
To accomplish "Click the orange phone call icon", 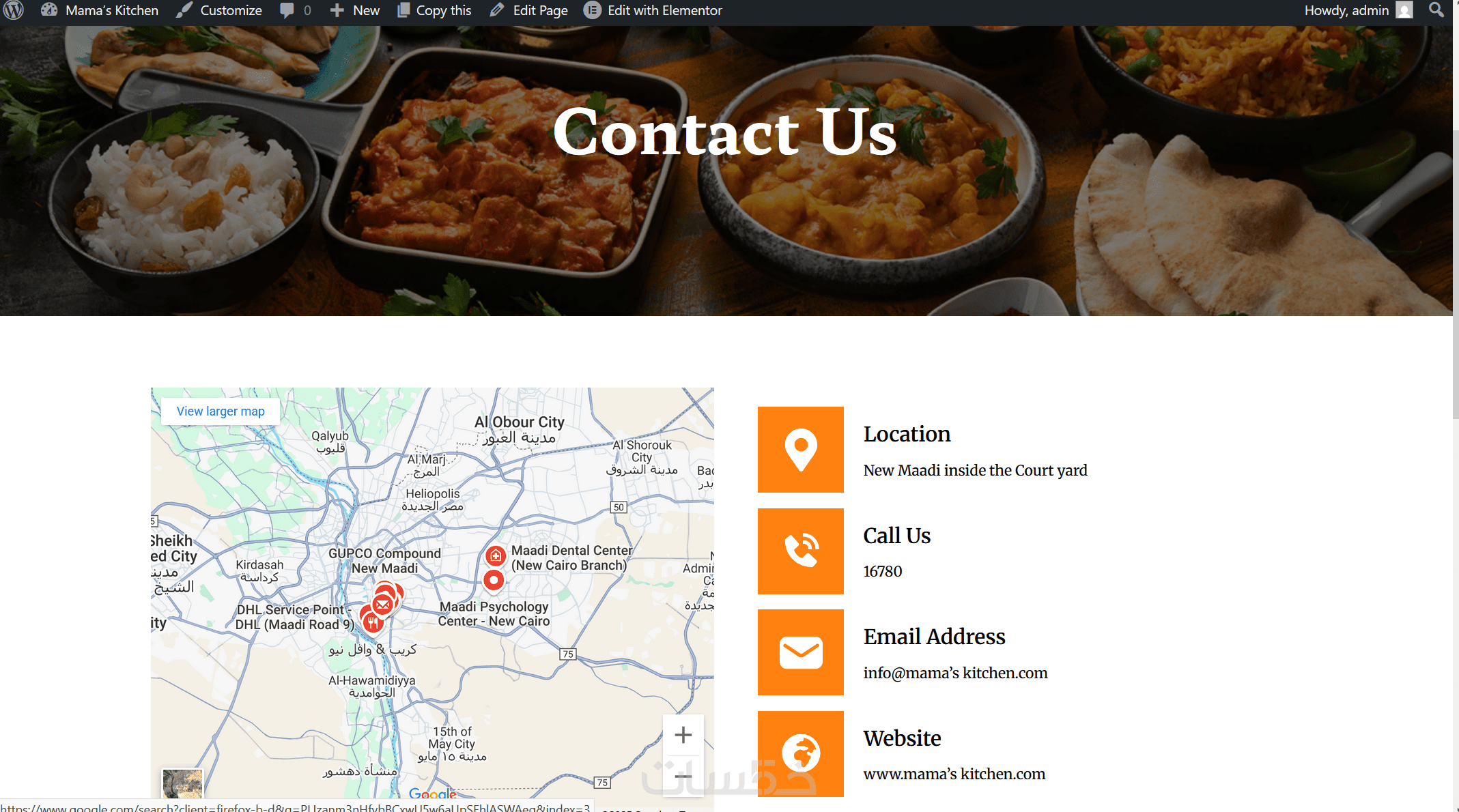I will coord(800,551).
